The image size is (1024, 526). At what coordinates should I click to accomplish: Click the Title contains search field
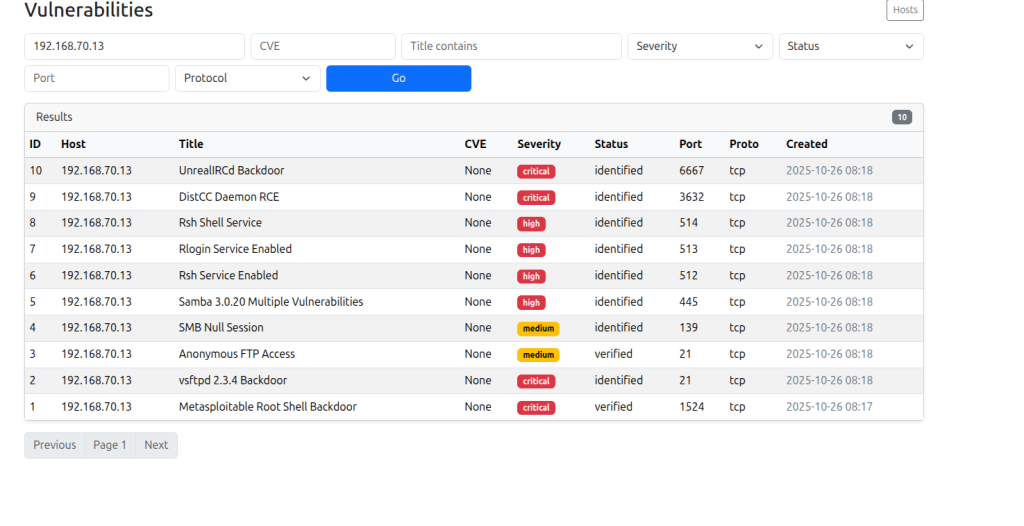tap(511, 46)
